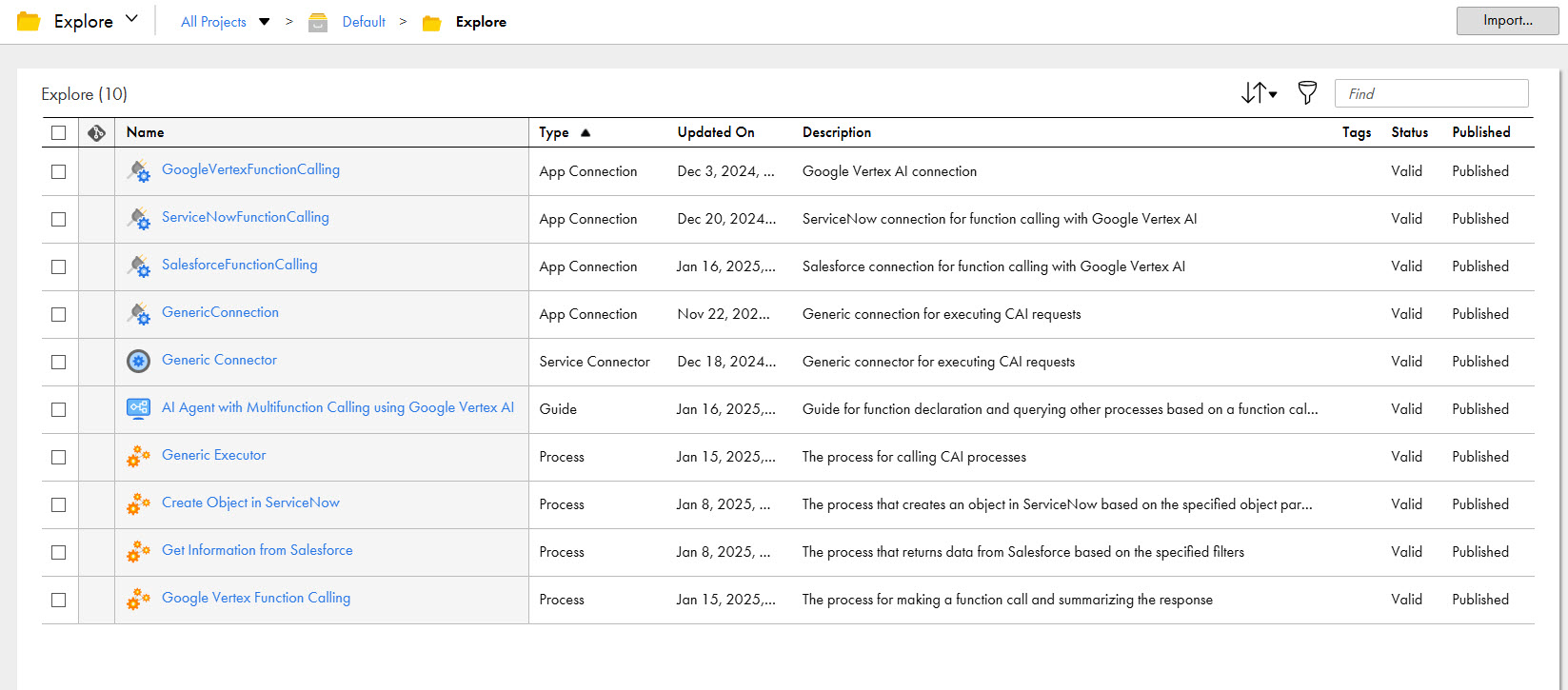Click the GenericConnection row icon
The height and width of the screenshot is (690, 1568).
(139, 314)
